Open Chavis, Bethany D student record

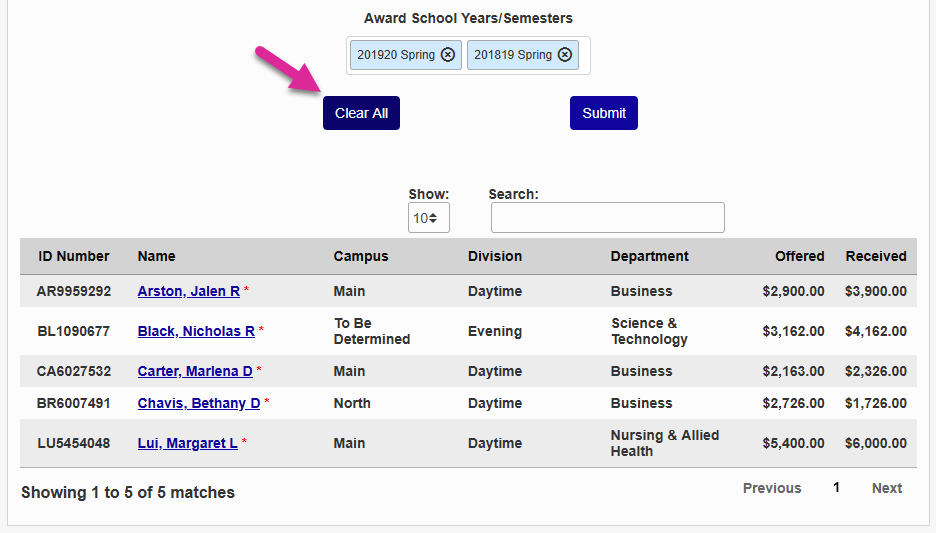tap(199, 403)
